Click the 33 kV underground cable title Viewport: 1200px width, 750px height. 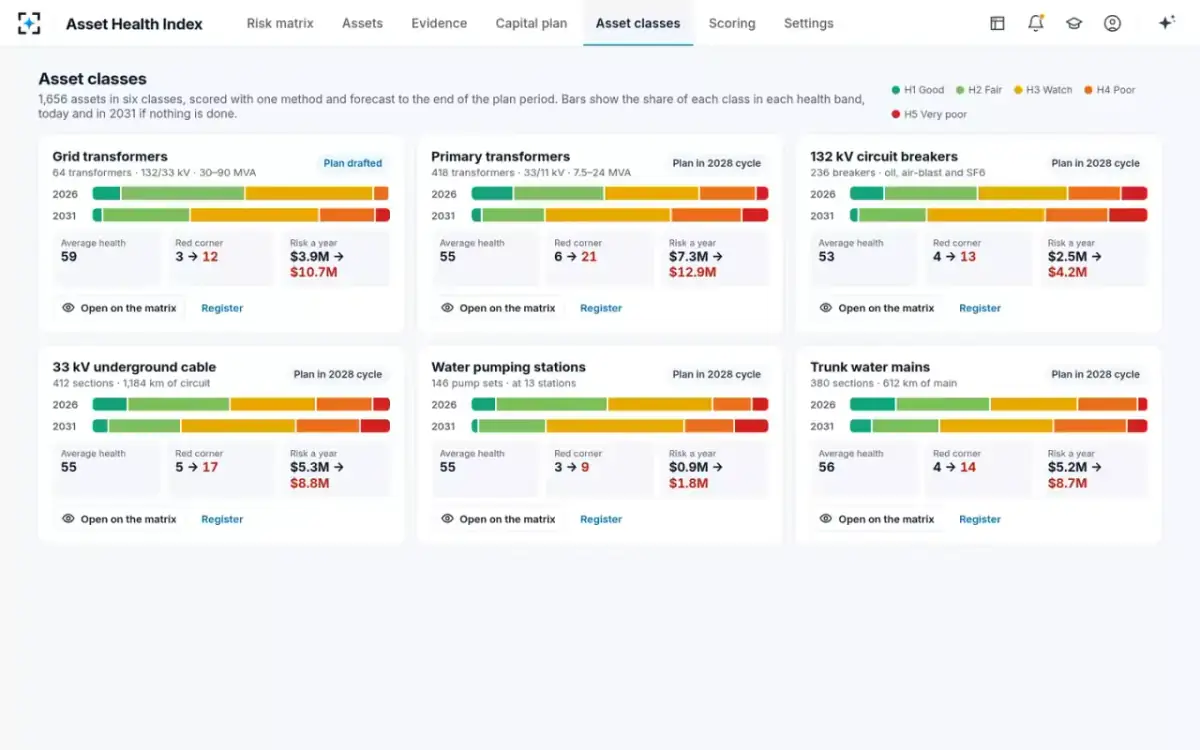tap(134, 367)
